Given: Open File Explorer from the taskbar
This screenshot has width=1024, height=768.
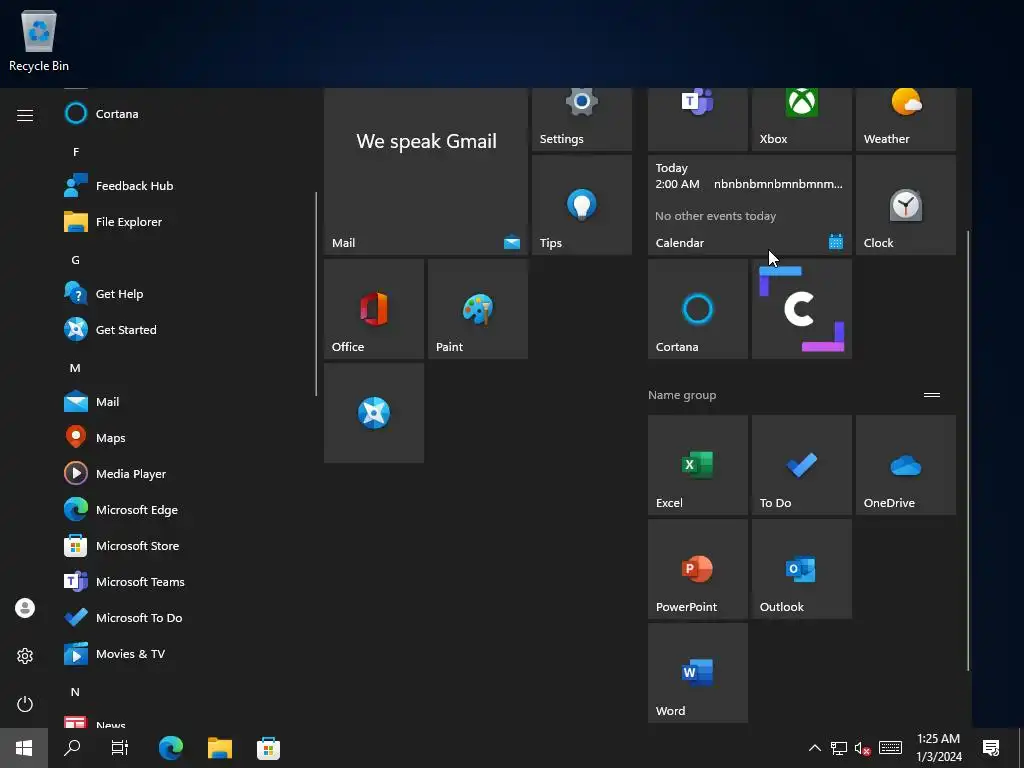Looking at the screenshot, I should coord(220,748).
